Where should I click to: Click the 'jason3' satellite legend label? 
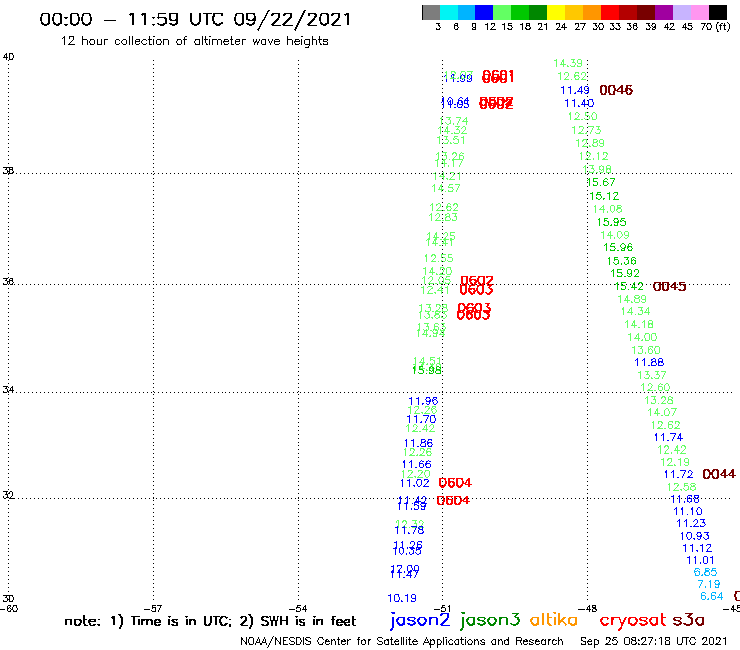tap(490, 620)
